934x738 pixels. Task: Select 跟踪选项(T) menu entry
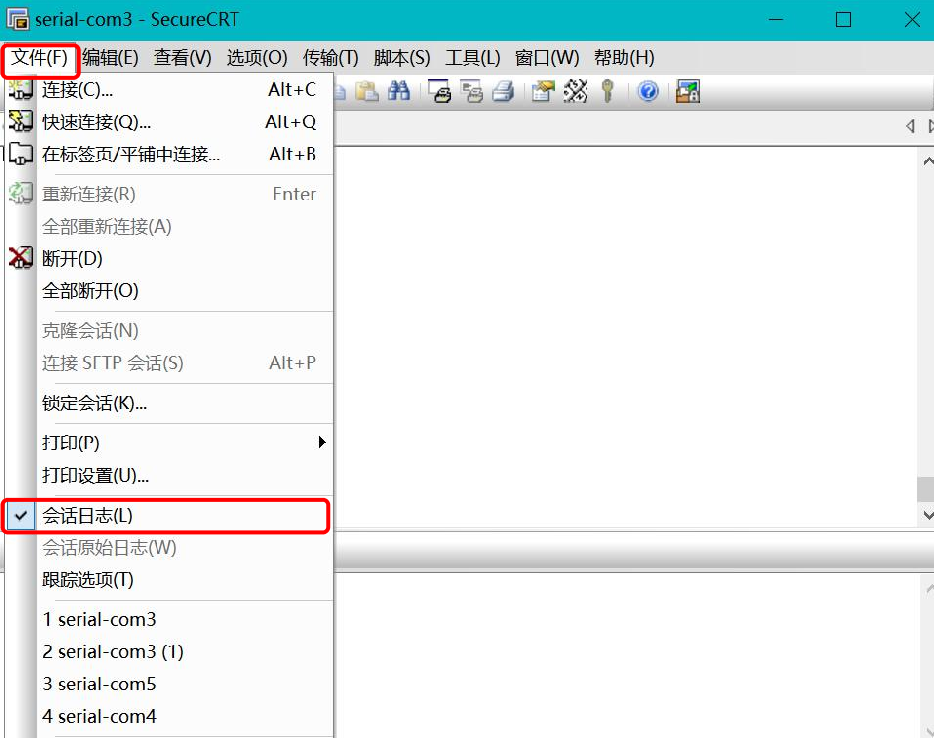tap(169, 580)
